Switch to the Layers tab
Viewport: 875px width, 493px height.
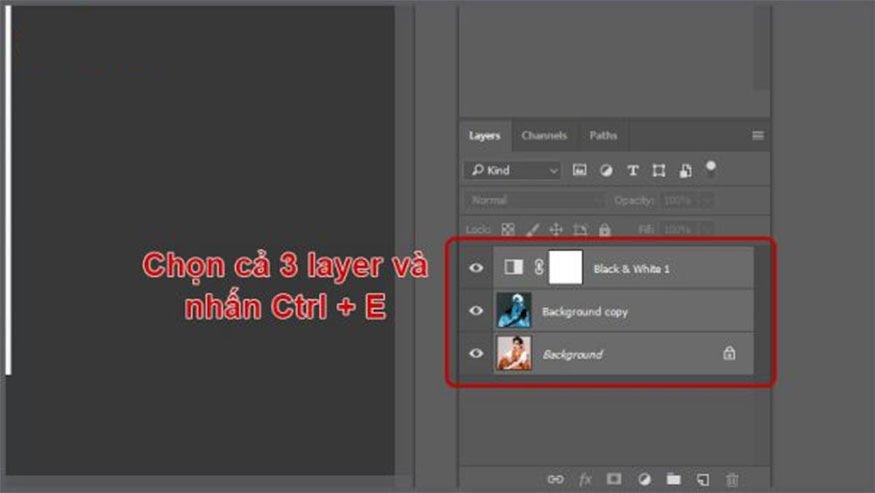tap(484, 136)
